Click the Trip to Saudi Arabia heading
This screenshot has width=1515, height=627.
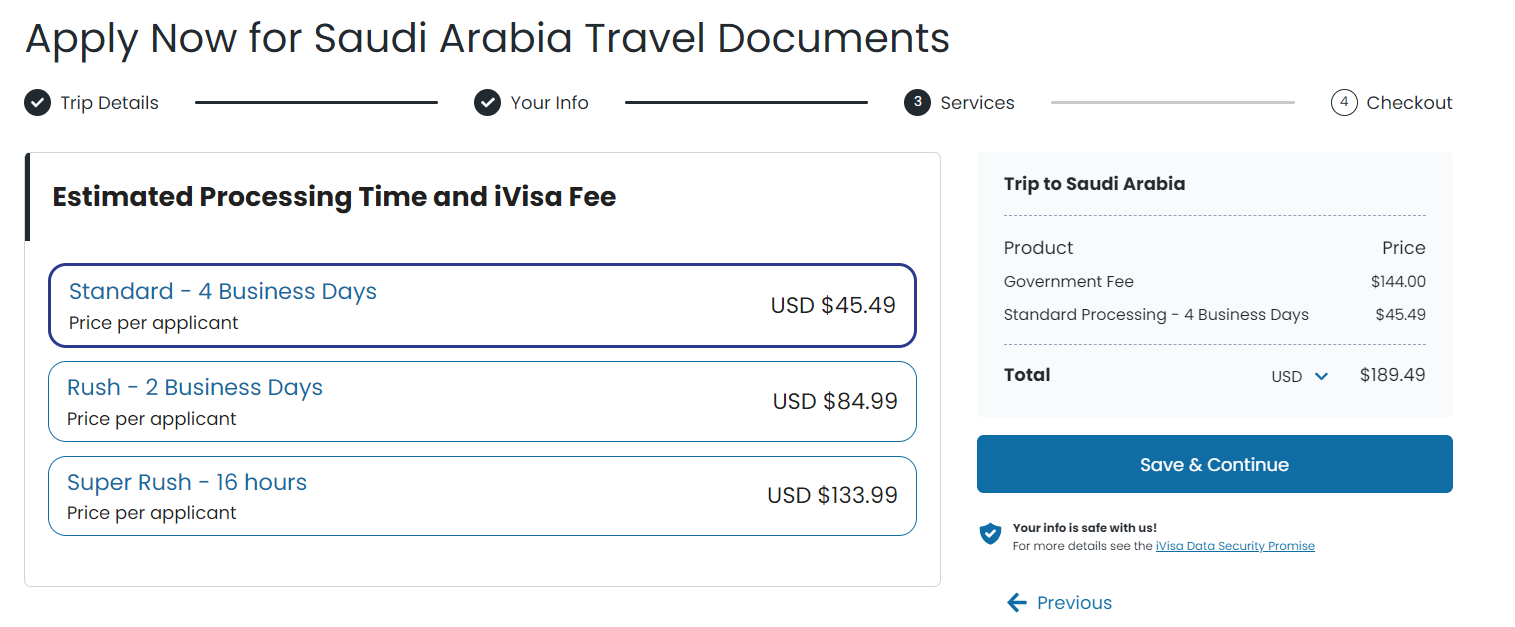[1094, 183]
